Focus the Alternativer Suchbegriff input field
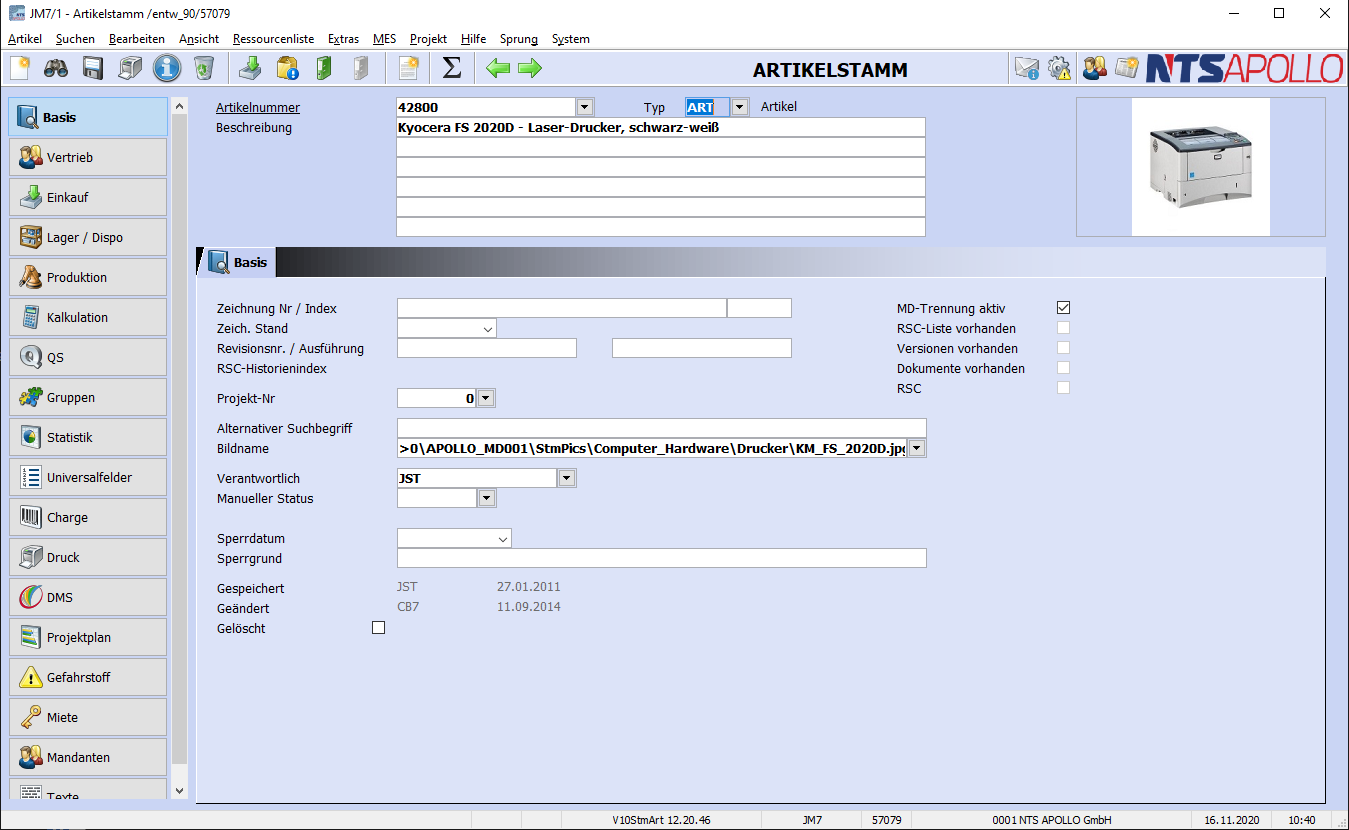Screen dimensions: 1349x830 661,428
